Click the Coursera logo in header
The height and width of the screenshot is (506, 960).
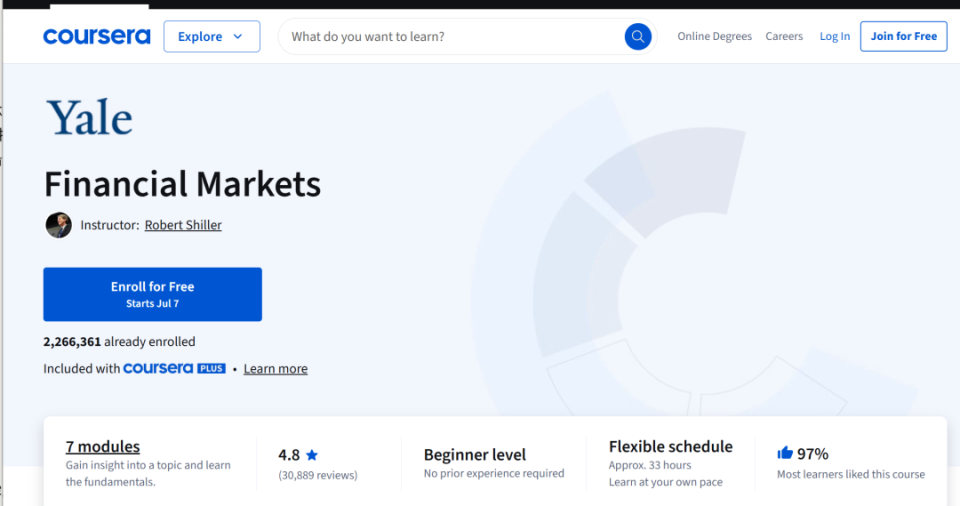97,37
